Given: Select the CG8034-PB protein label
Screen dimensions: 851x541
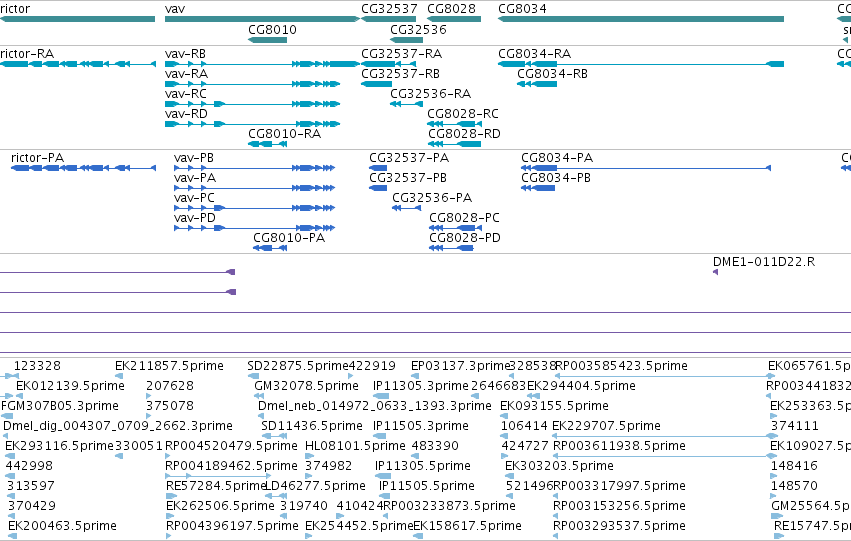Looking at the screenshot, I should (x=556, y=178).
